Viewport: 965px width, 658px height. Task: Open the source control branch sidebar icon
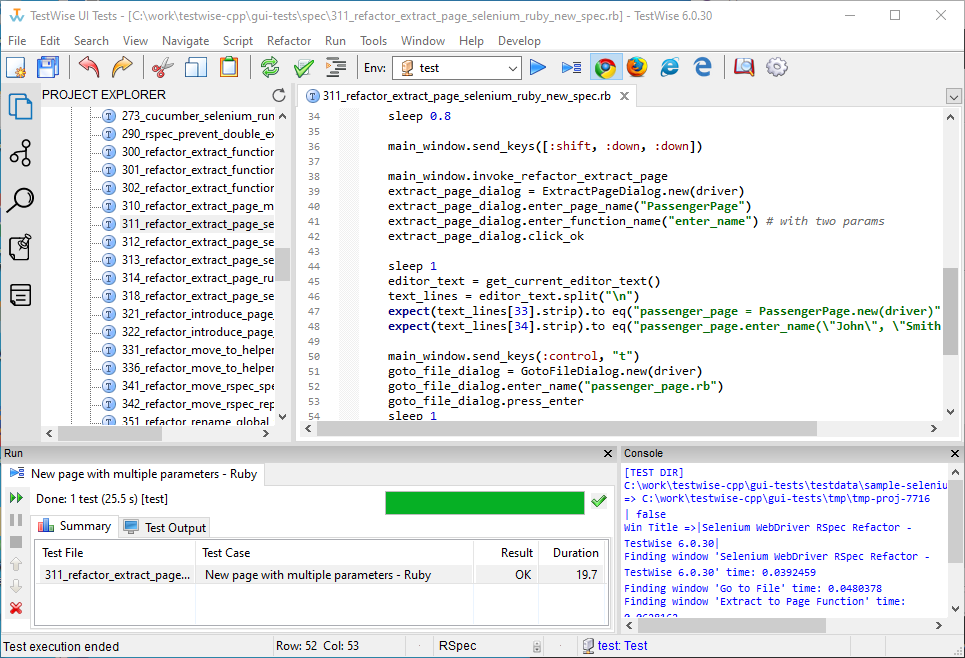tap(20, 153)
